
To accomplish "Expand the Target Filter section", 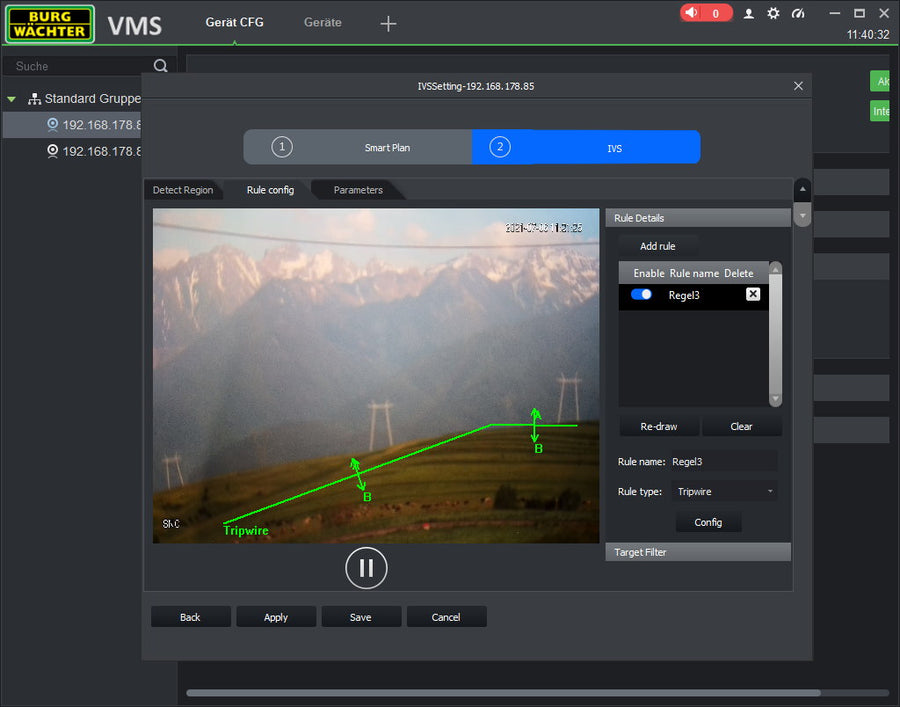I will (697, 552).
